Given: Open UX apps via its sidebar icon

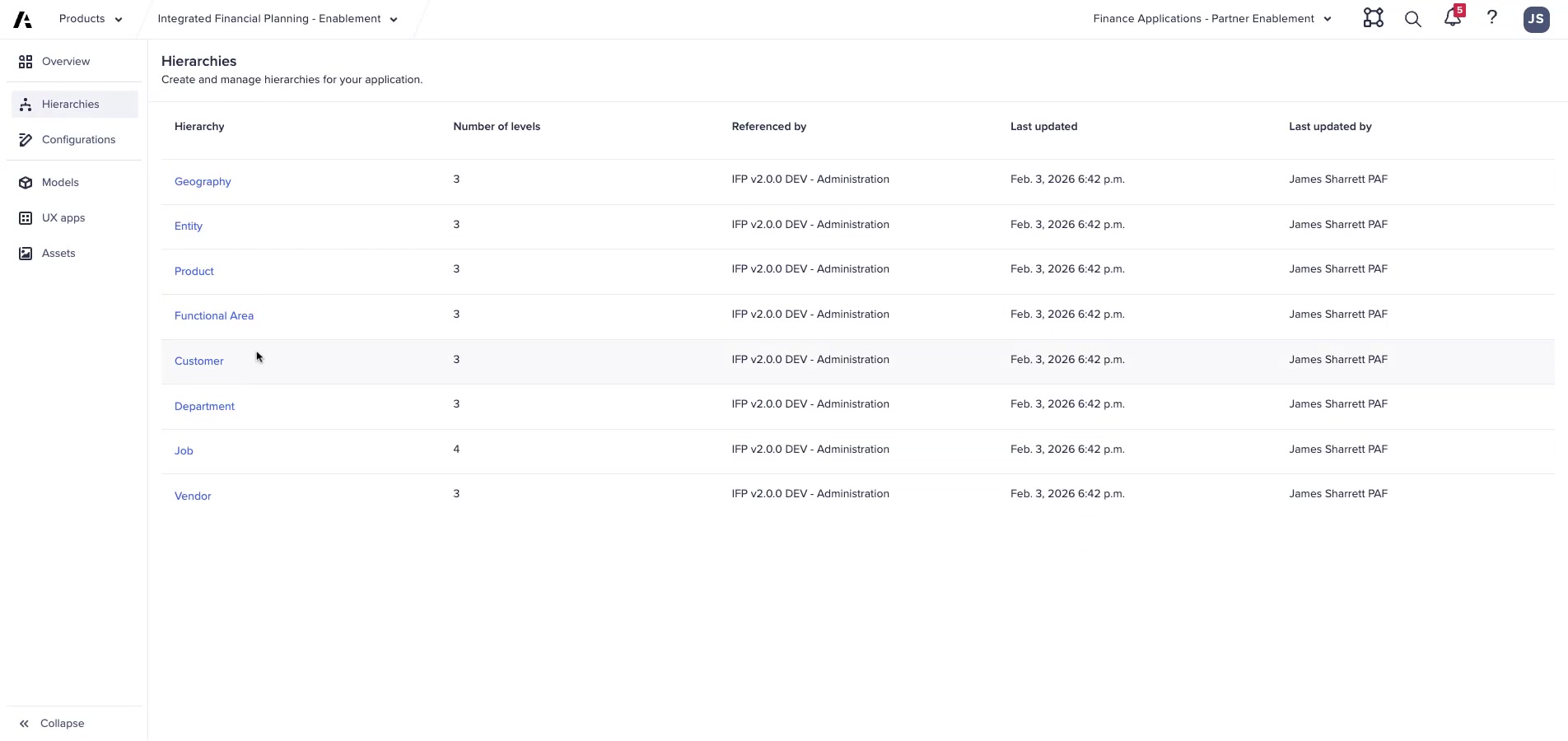Looking at the screenshot, I should click(x=25, y=217).
